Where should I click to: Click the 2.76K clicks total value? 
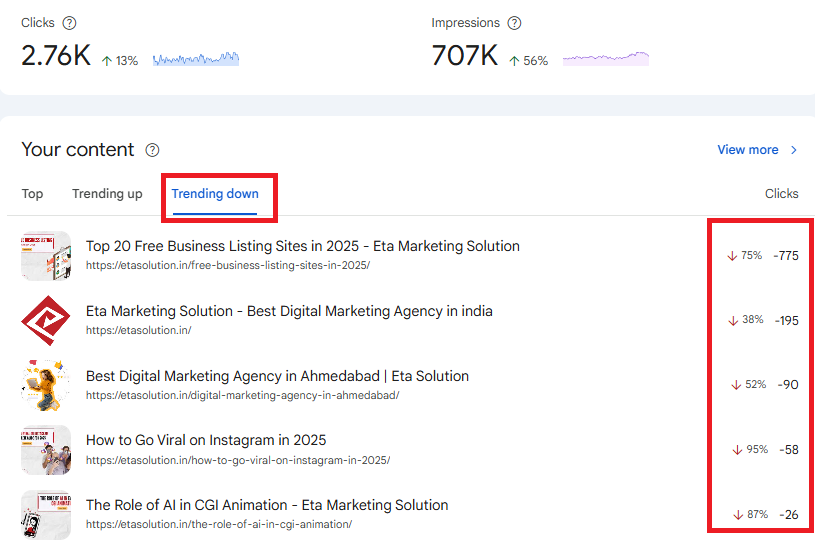click(x=56, y=55)
